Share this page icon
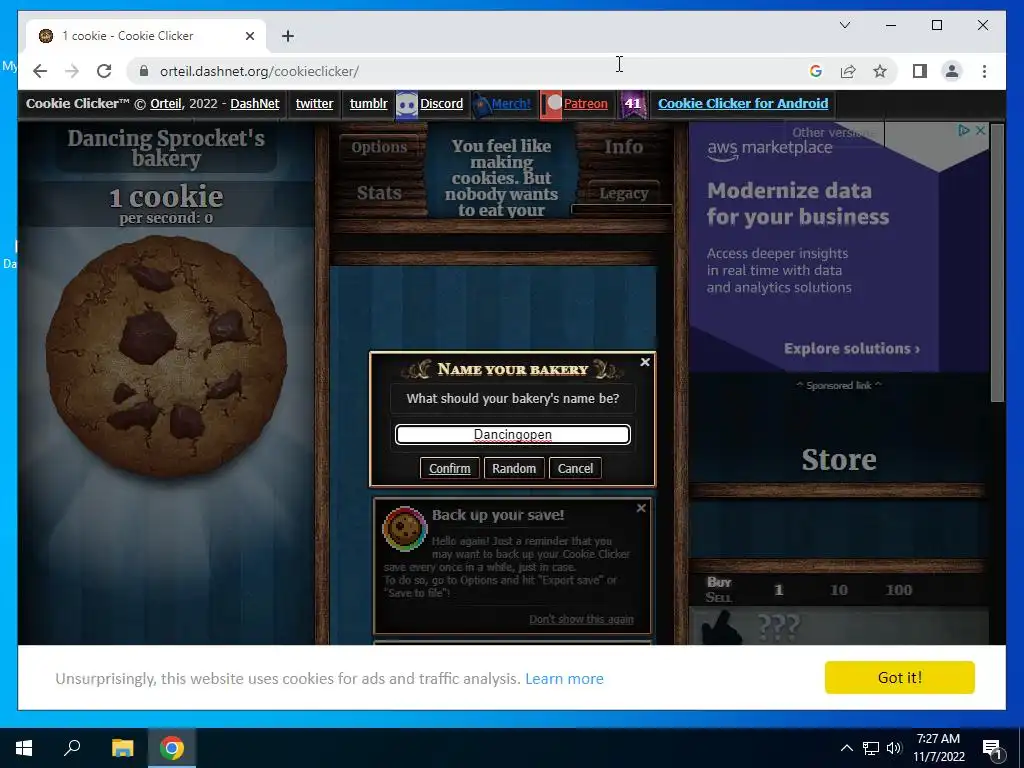 [x=848, y=71]
